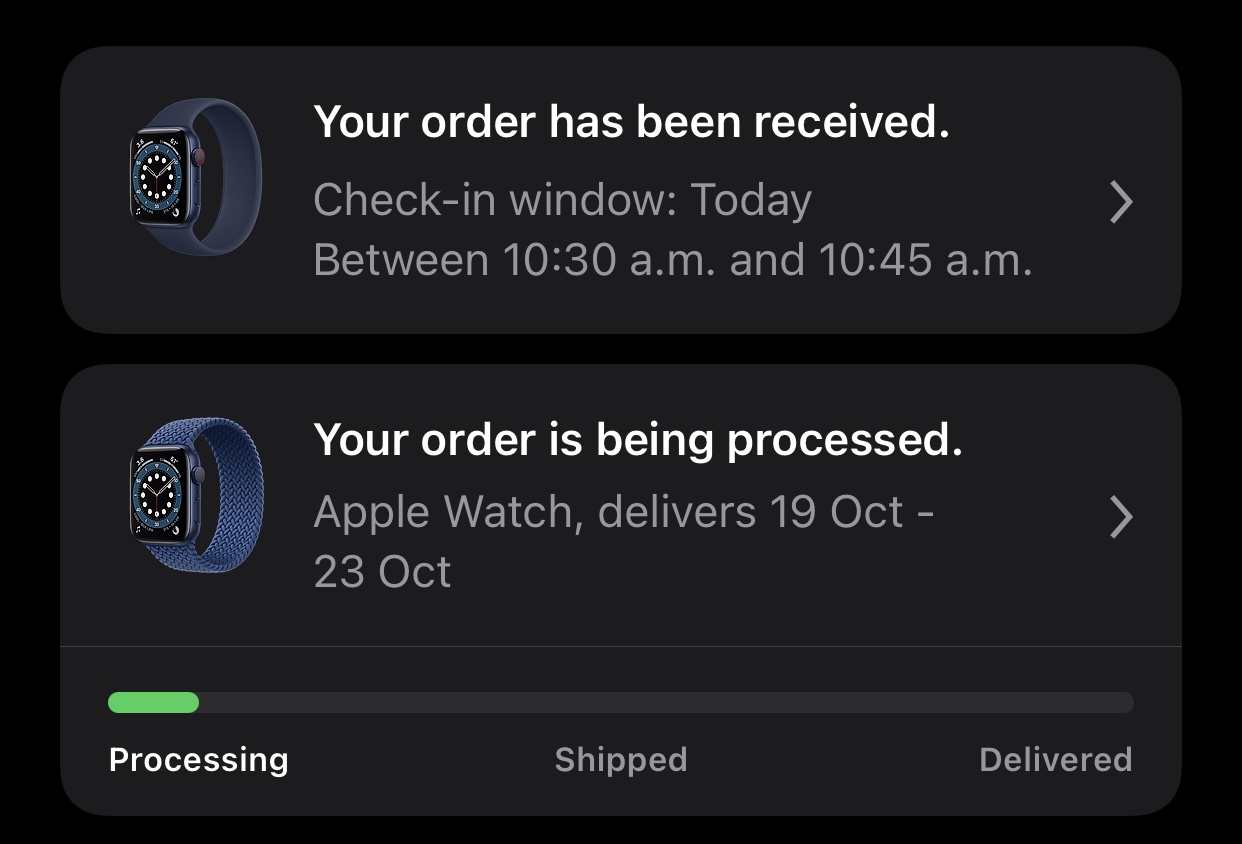
Task: Open the solo loop Apple Watch image
Action: click(196, 178)
